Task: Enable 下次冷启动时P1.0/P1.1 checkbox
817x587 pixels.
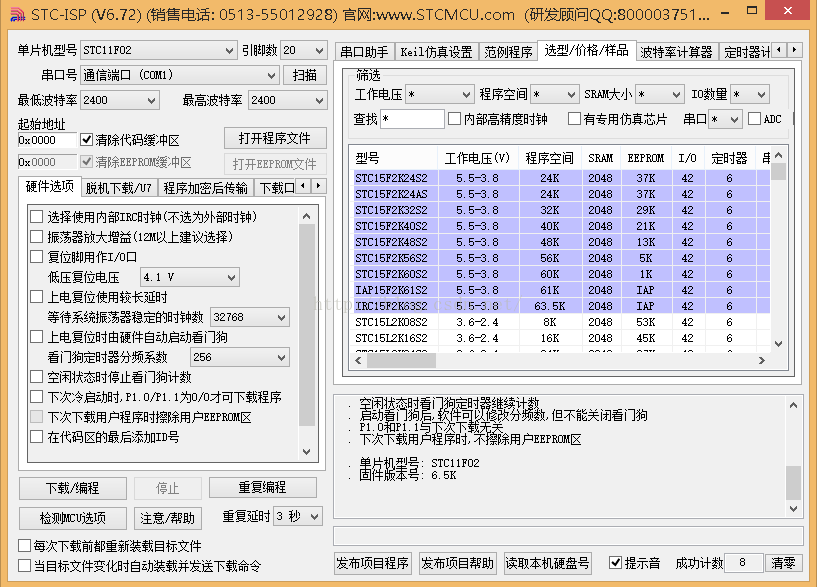Action: [x=36, y=397]
